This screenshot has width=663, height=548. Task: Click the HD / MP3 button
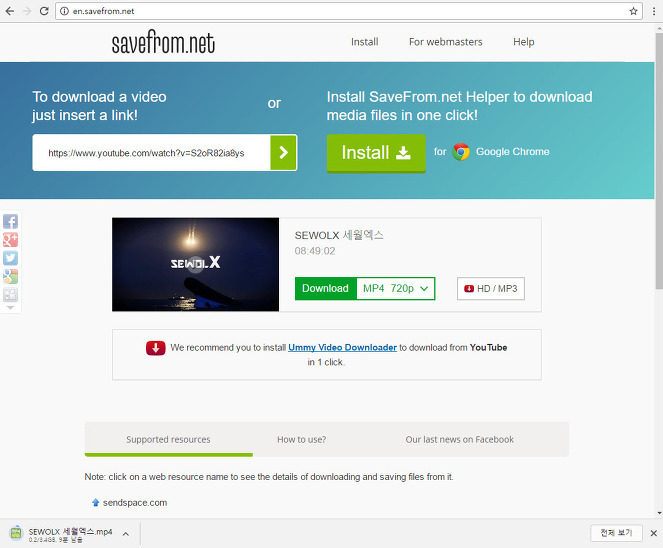tap(491, 288)
